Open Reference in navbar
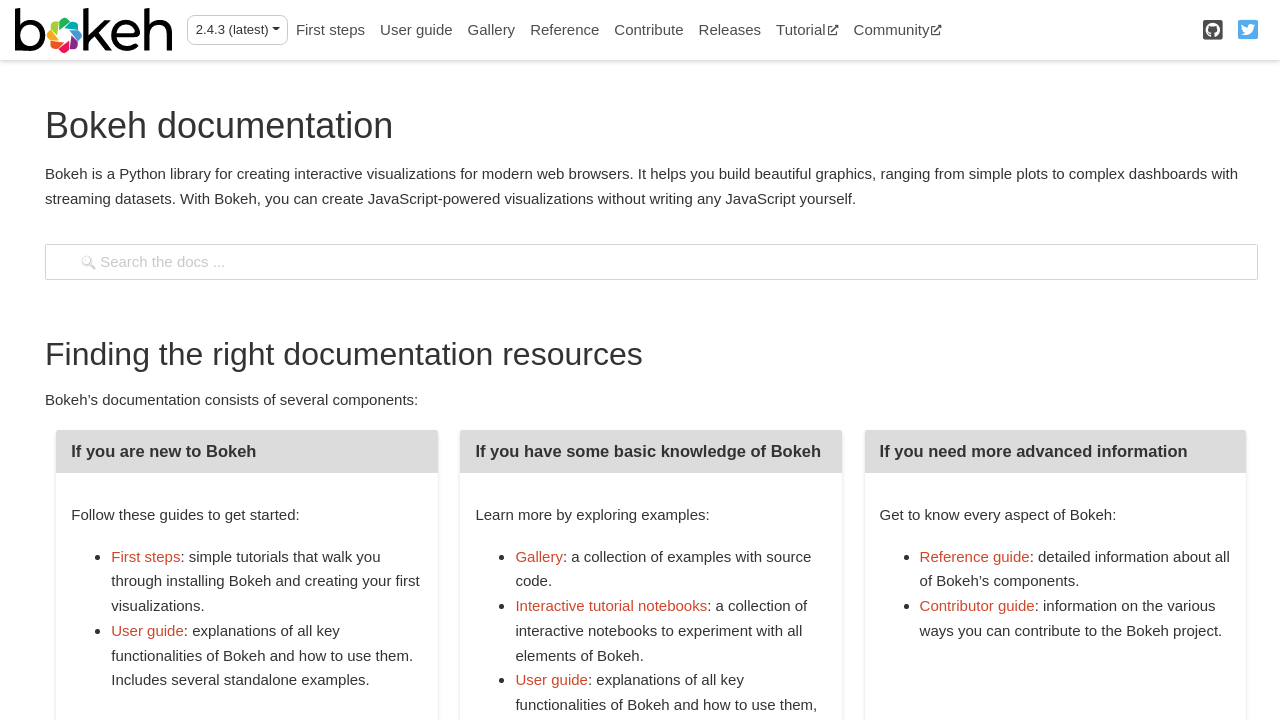 [x=564, y=30]
